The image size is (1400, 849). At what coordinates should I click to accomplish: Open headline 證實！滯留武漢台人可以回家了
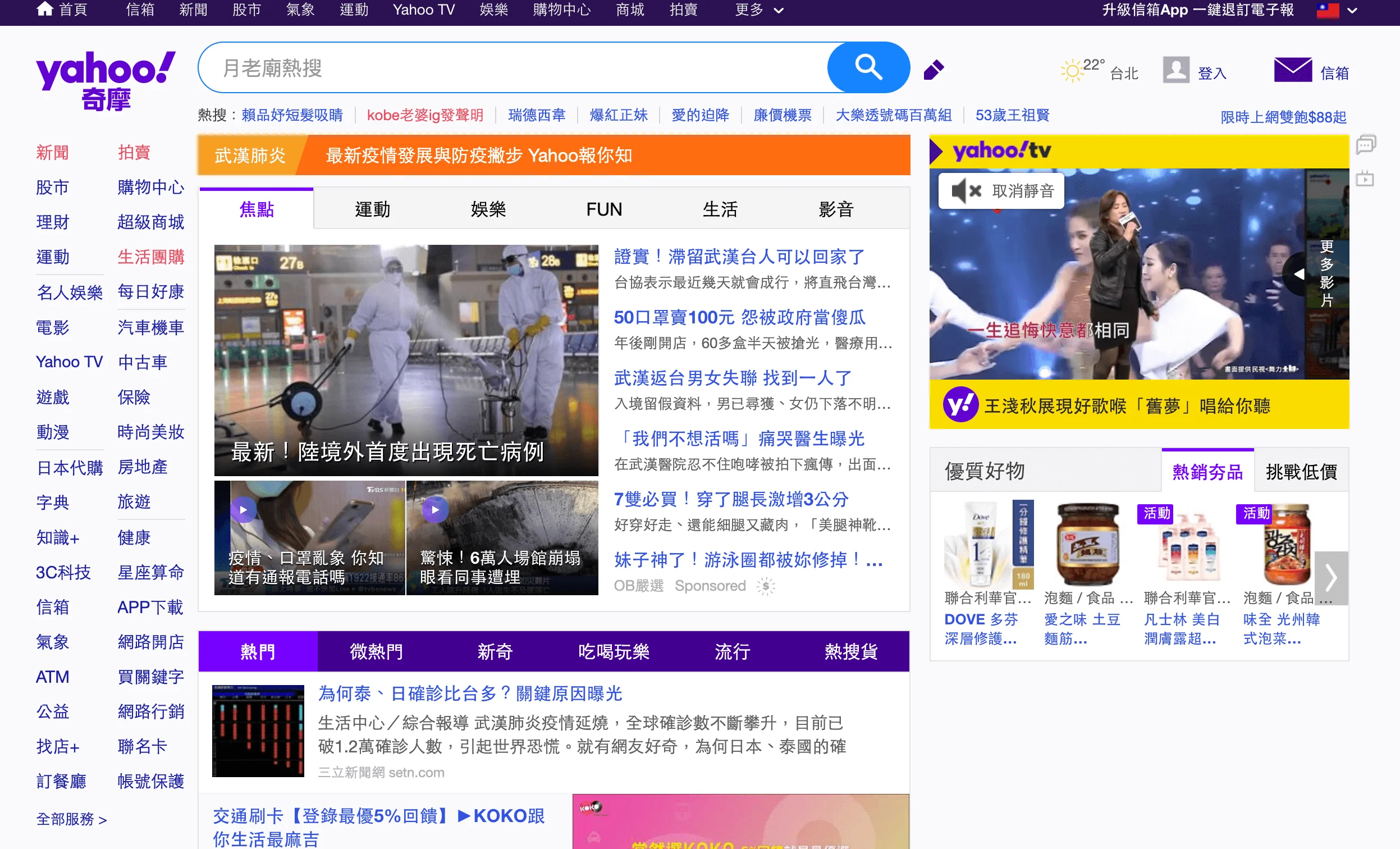coord(739,256)
